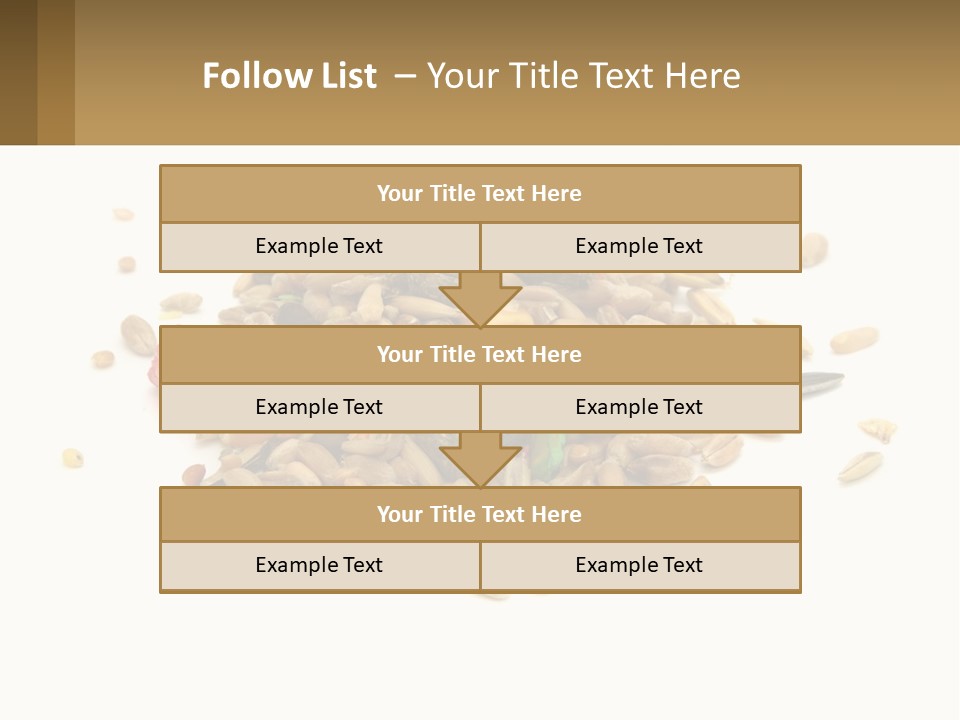Click the bottom block's "Your Title Text Here" bar

480,515
